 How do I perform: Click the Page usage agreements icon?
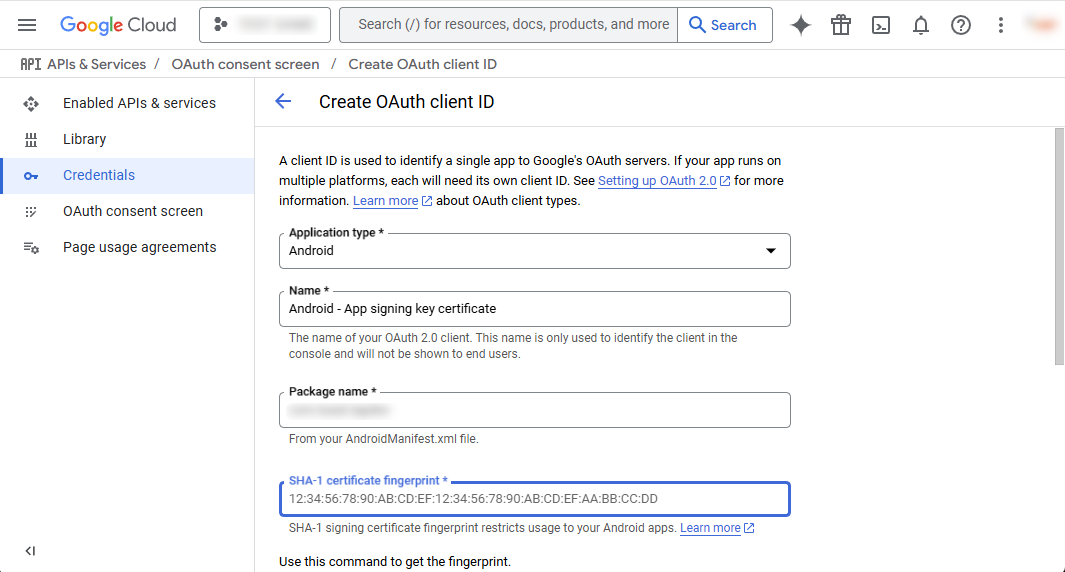pos(31,248)
